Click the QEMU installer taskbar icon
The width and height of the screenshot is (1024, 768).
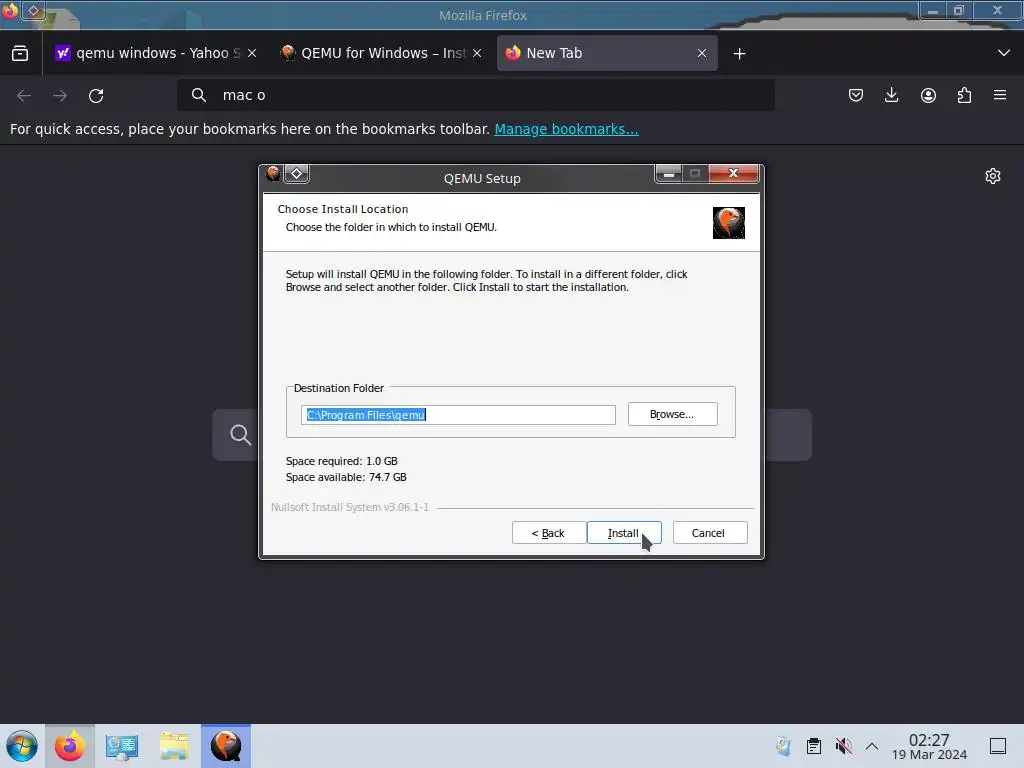pyautogui.click(x=226, y=746)
